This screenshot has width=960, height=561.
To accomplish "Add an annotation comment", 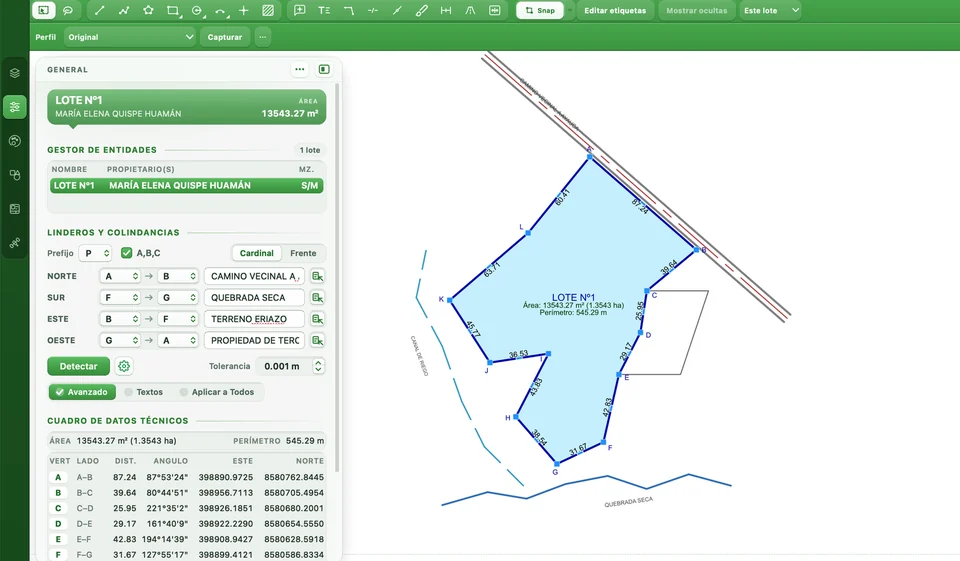I will tap(299, 10).
